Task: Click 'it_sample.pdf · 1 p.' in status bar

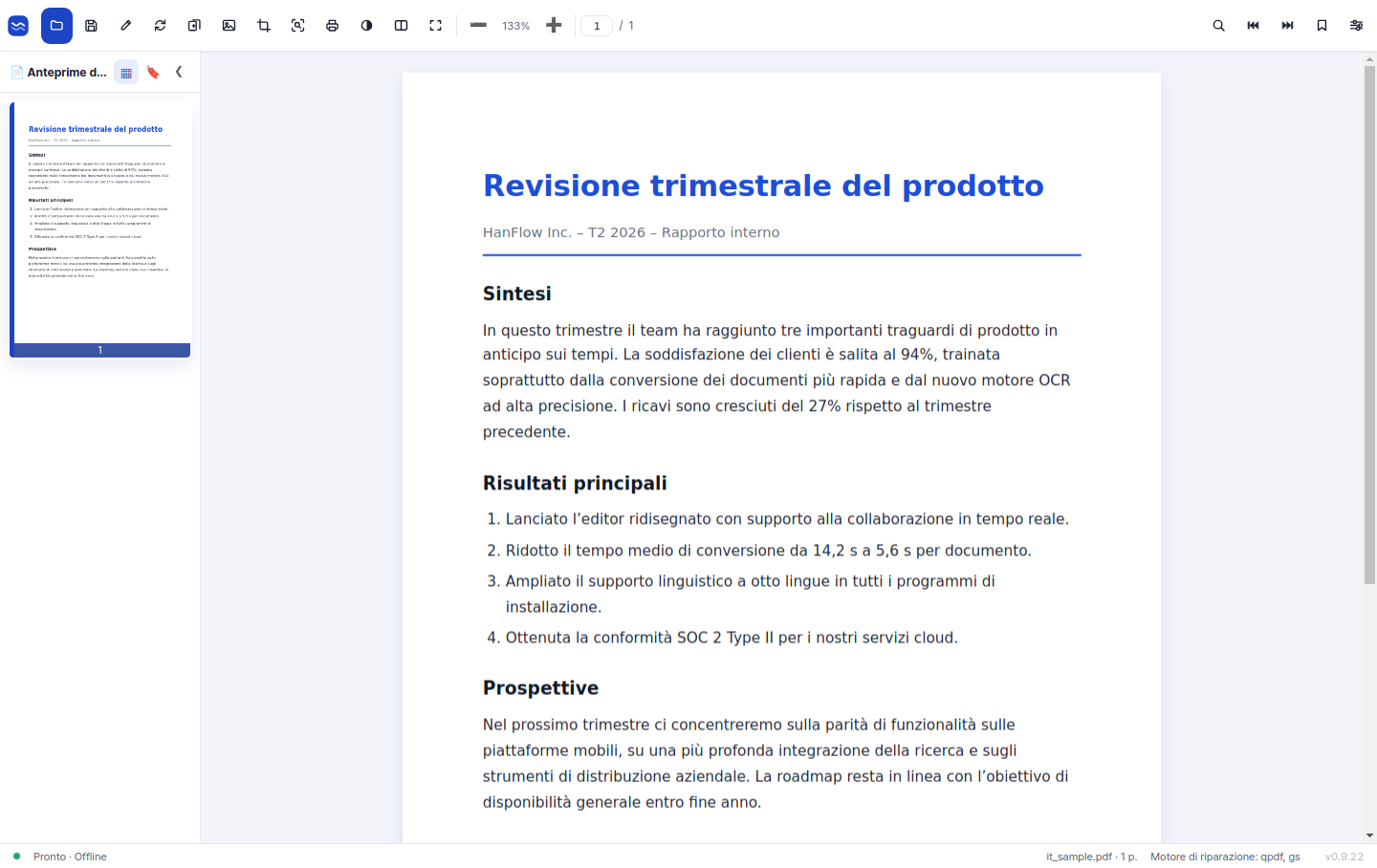Action: 1091,857
